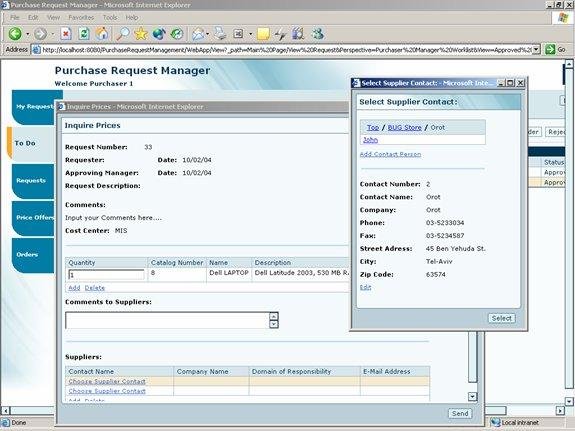The image size is (575, 431).
Task: Open the View menu
Action: 53,17
